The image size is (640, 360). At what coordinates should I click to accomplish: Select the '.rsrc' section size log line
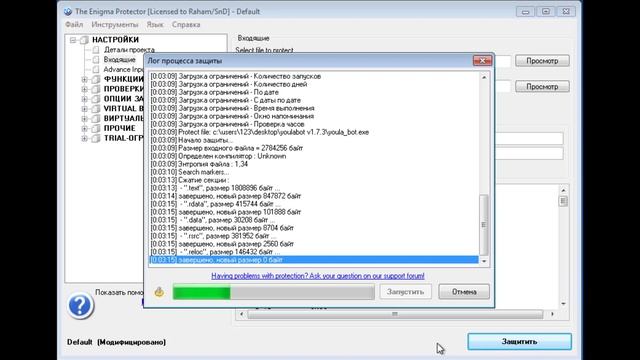(314, 236)
